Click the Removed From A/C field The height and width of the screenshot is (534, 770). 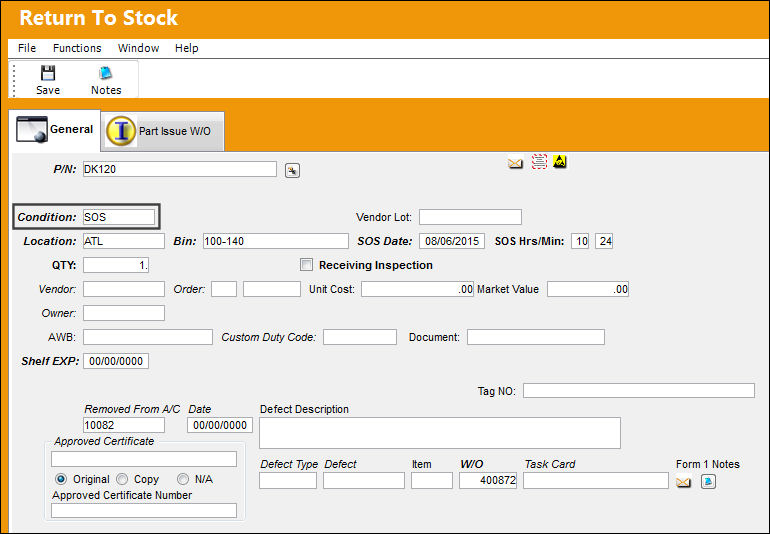tap(124, 425)
